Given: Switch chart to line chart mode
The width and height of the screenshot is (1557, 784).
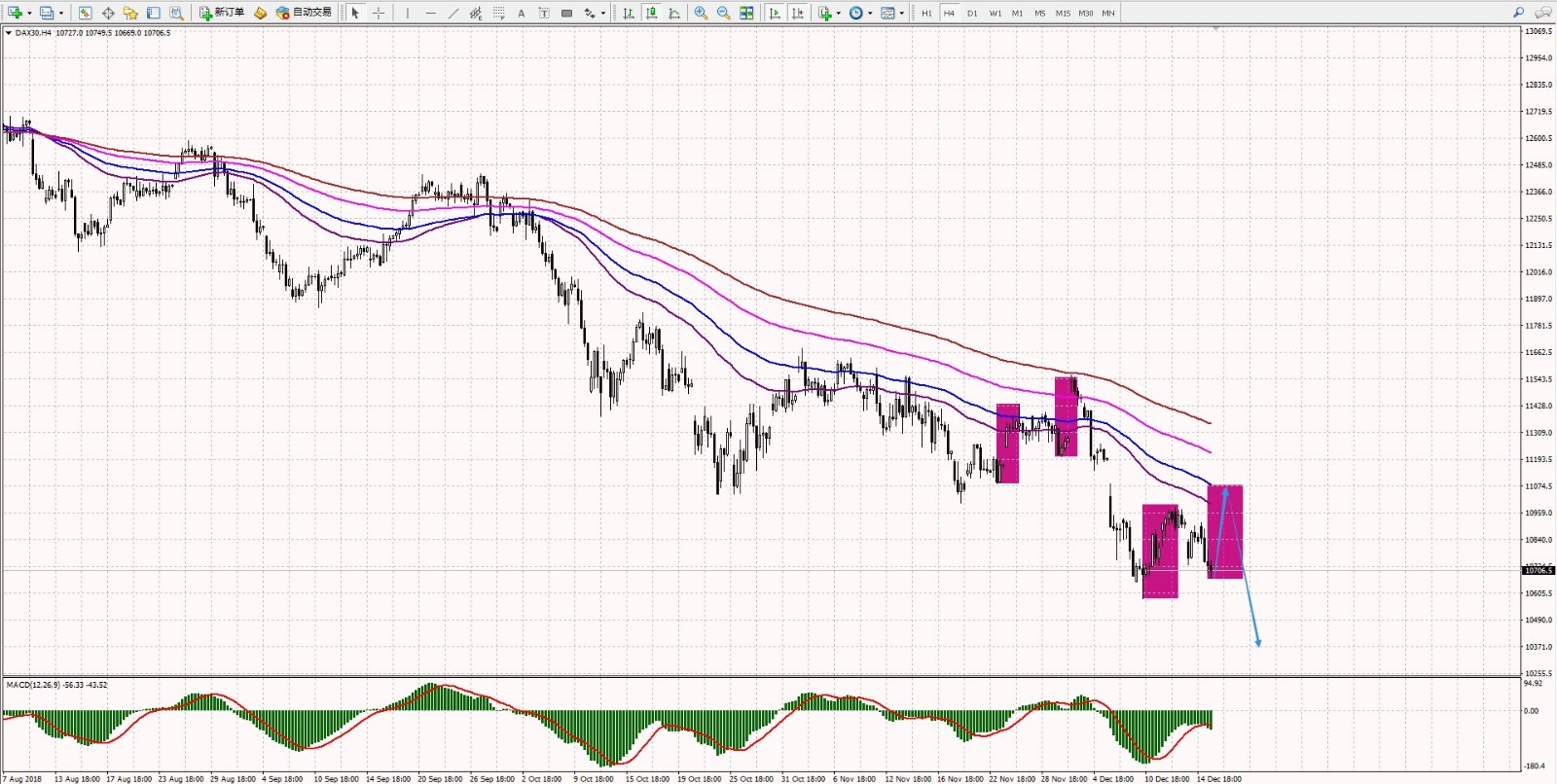Looking at the screenshot, I should 674,13.
